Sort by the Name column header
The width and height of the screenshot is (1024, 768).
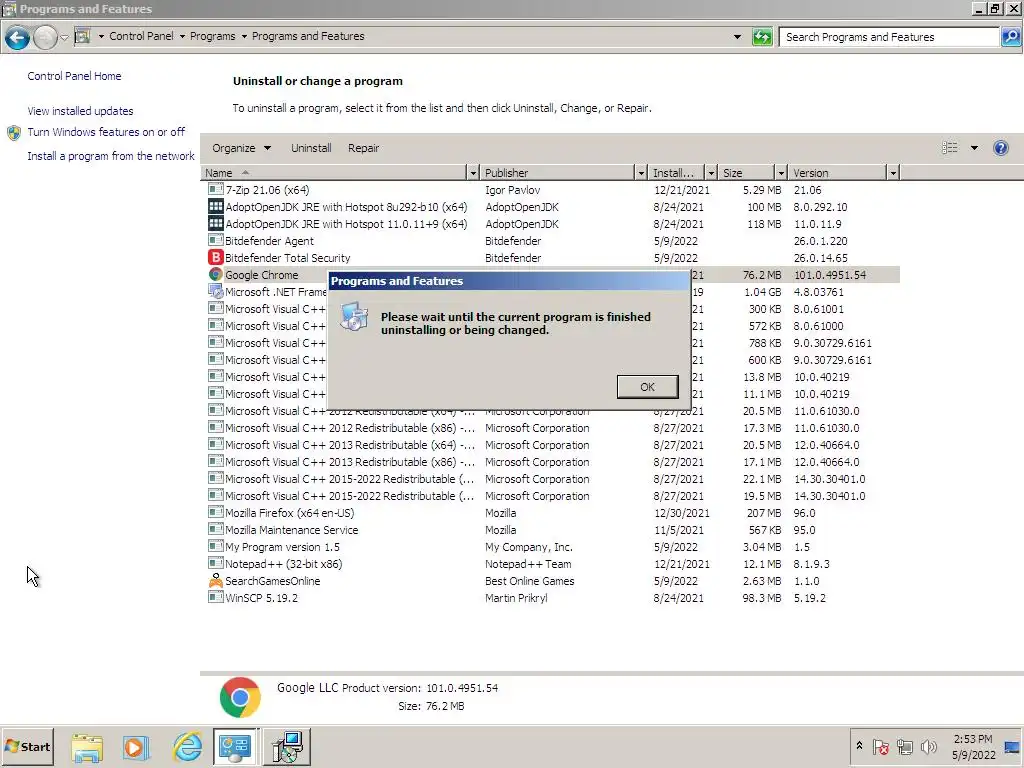334,172
